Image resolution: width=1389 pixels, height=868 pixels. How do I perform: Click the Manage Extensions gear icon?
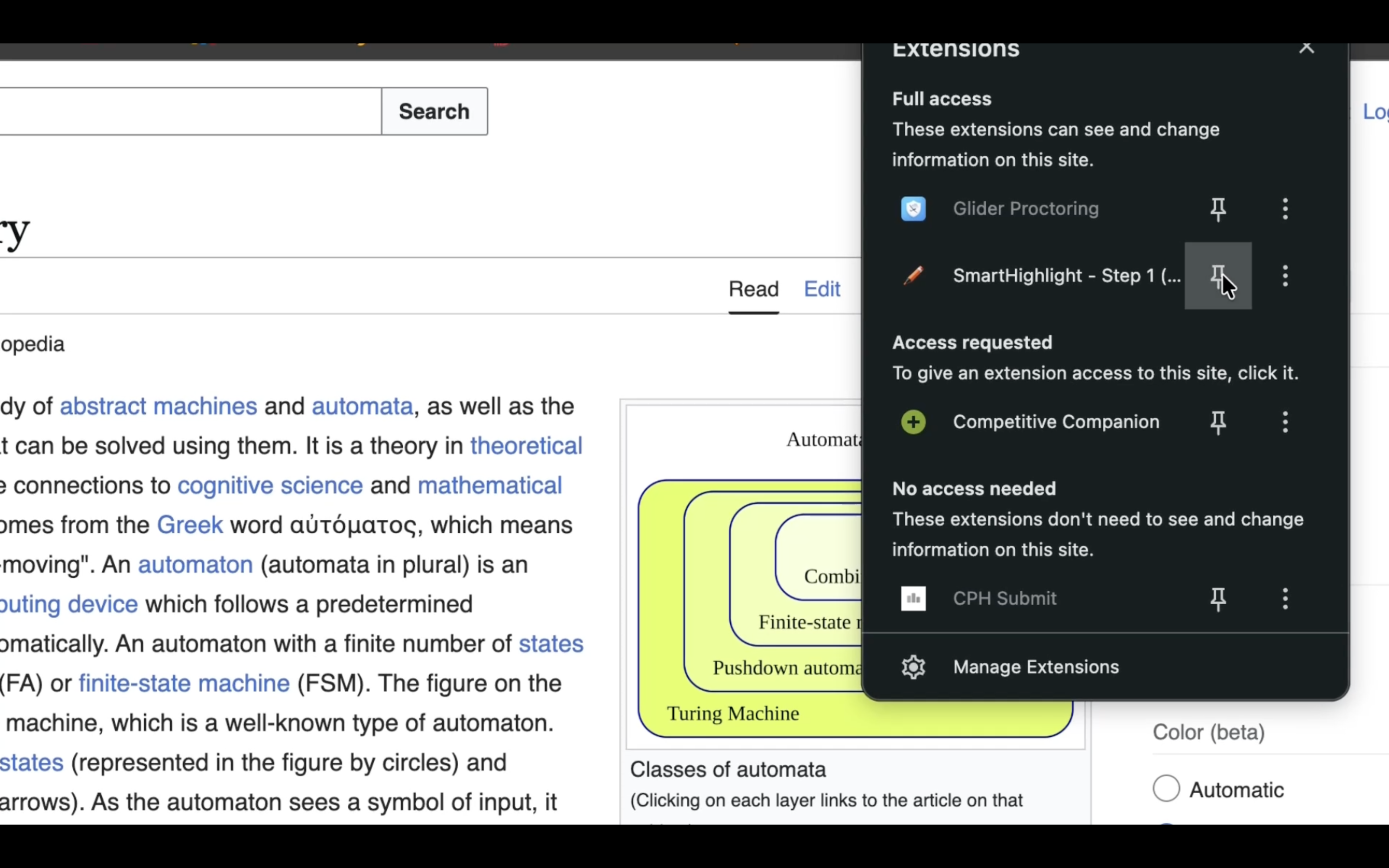(913, 667)
